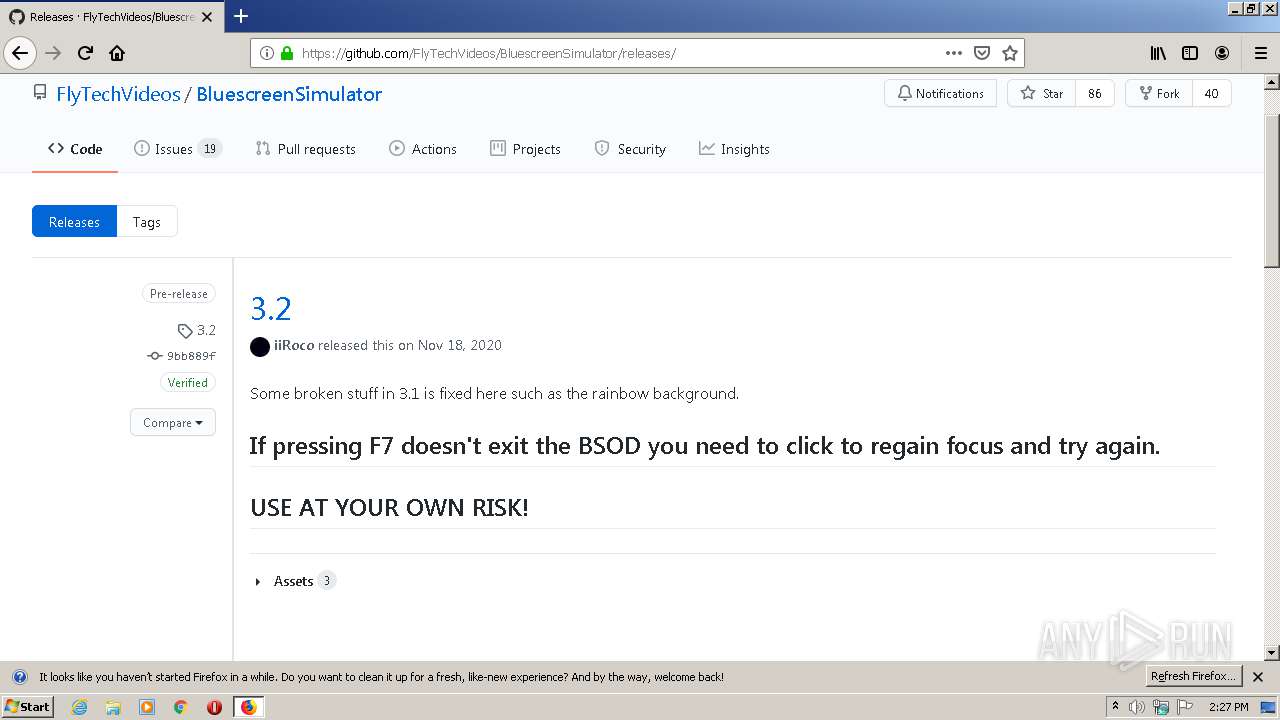Open the FlyTechVideos owner link
The height and width of the screenshot is (720, 1280).
click(118, 94)
